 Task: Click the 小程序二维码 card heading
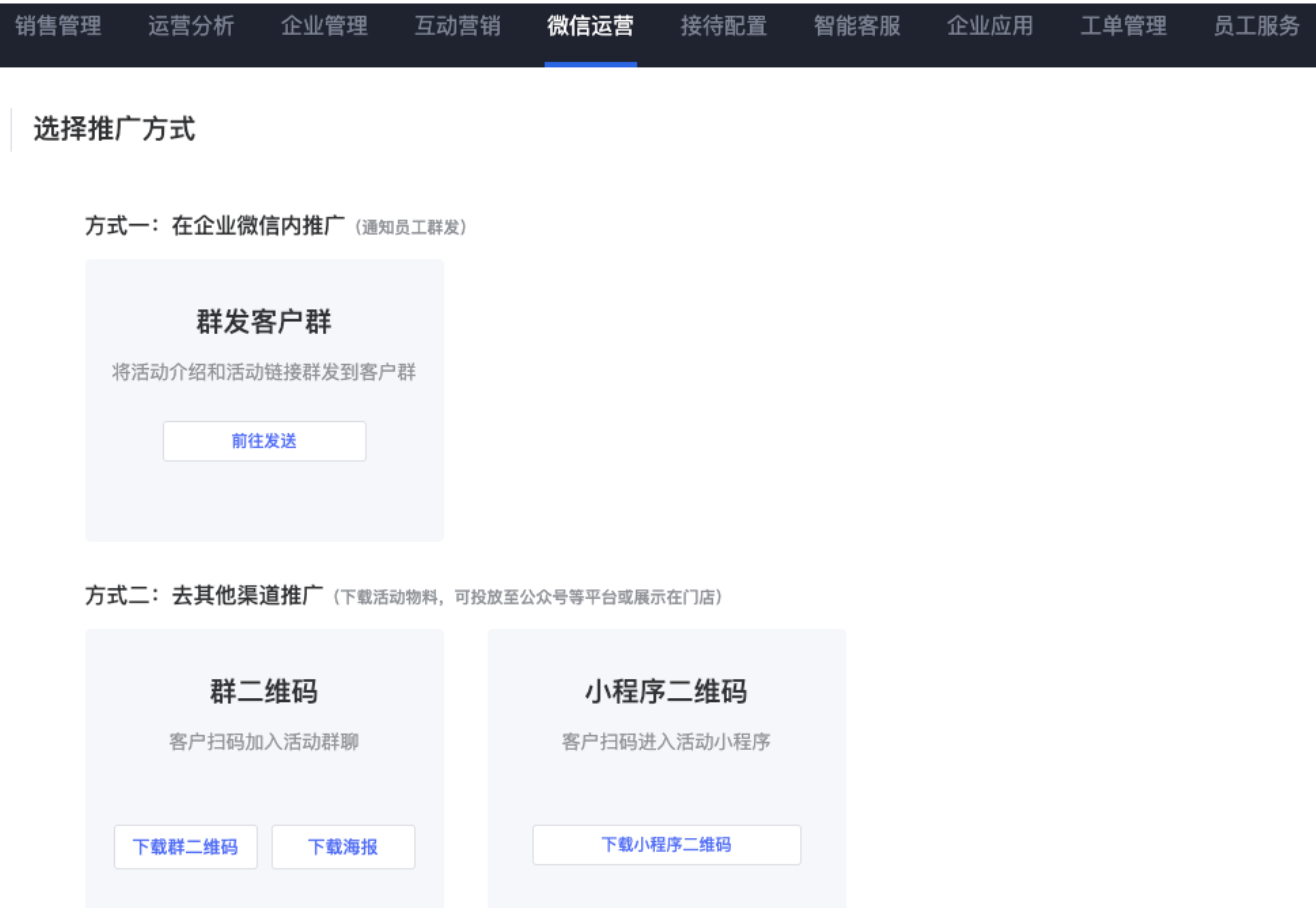[666, 691]
